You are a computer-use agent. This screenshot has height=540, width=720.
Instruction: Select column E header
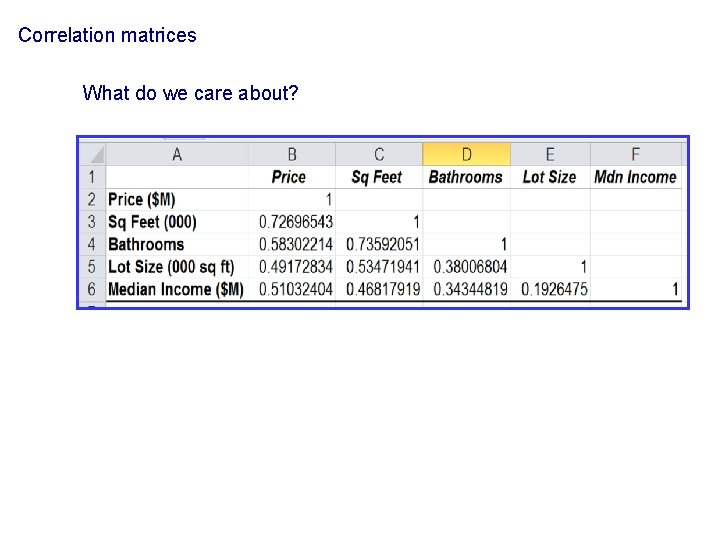click(x=550, y=154)
